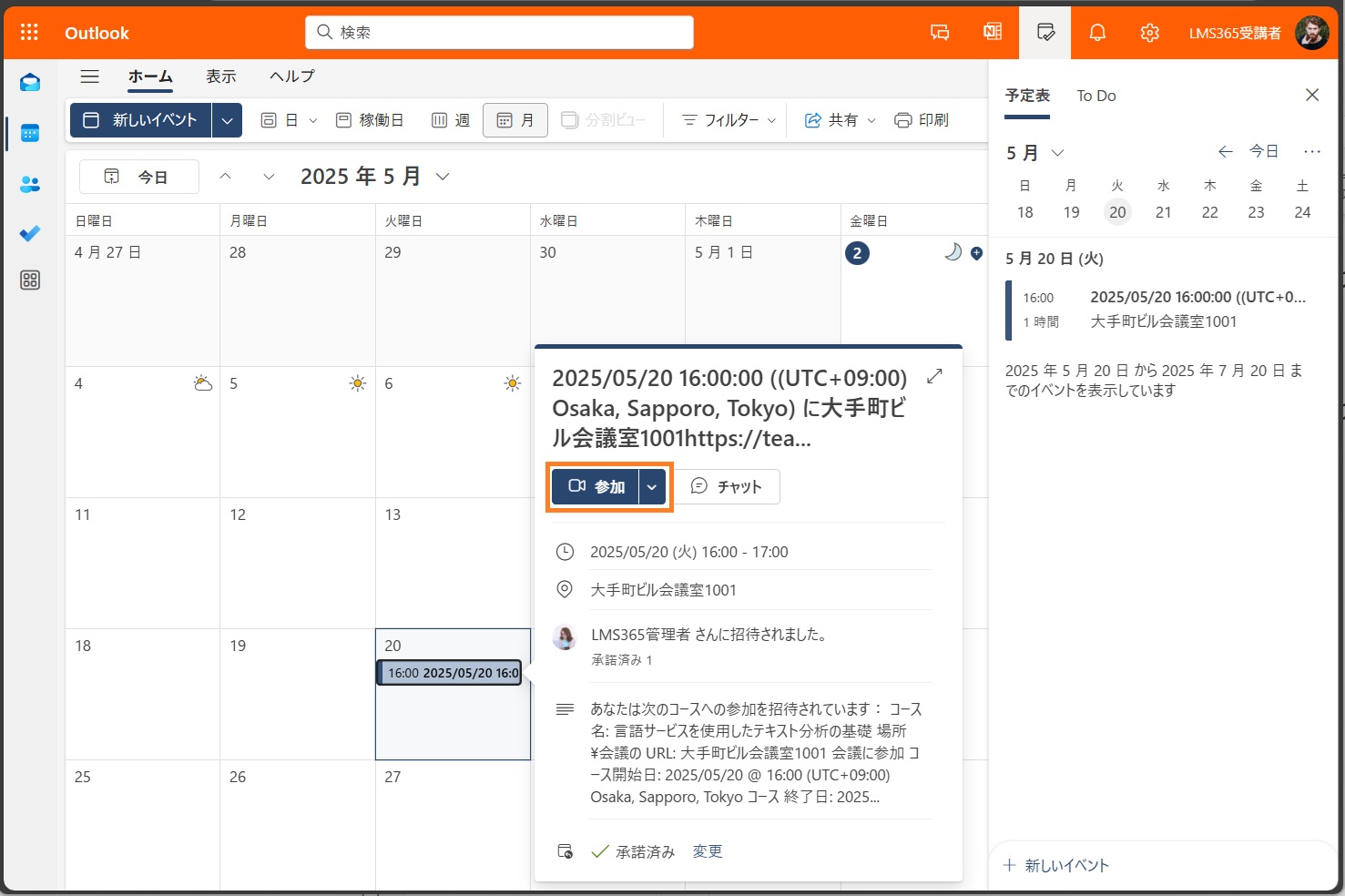Click the location pin icon on May 2
The width and height of the screenshot is (1345, 896).
tap(976, 253)
